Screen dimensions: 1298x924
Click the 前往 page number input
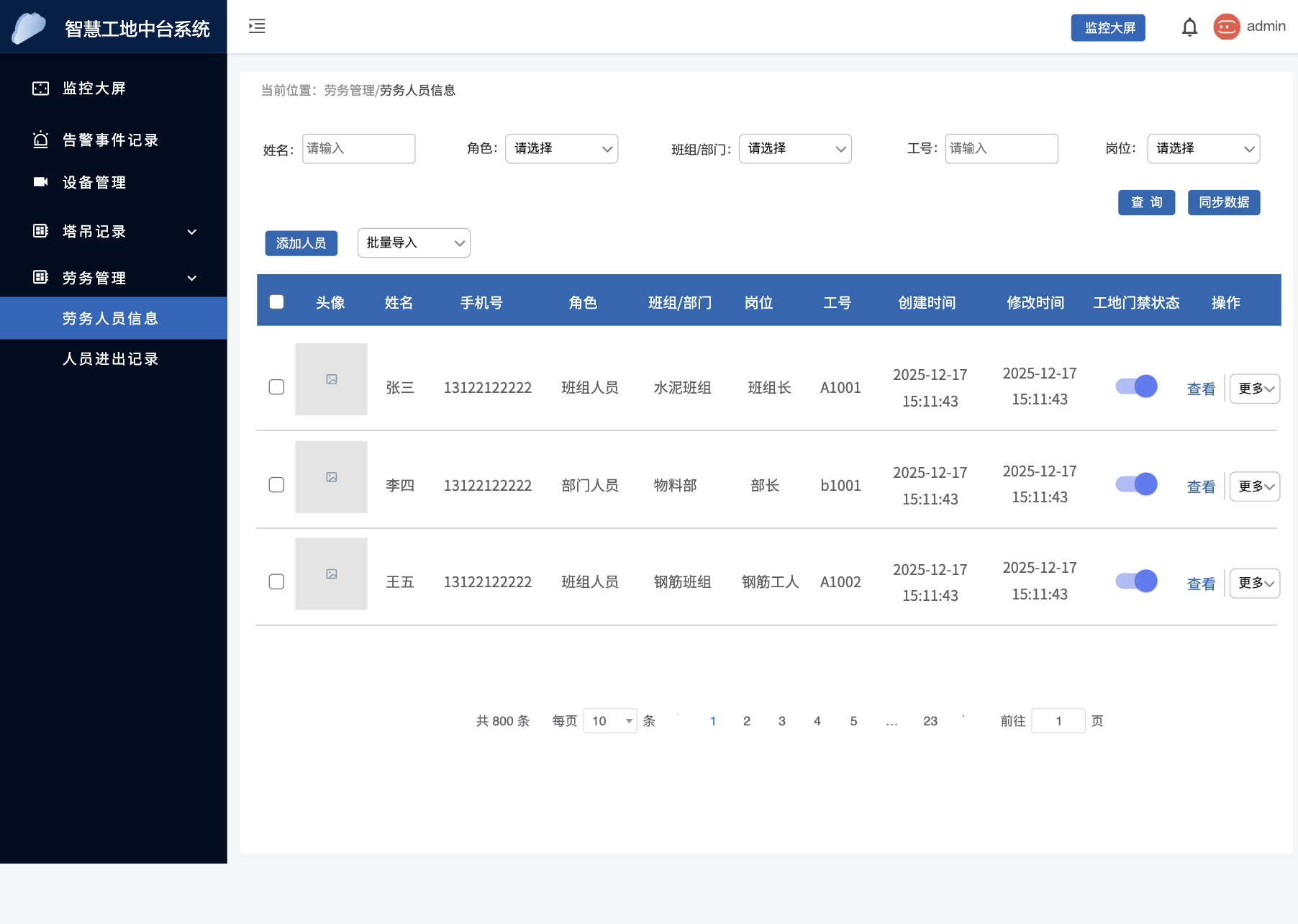coord(1058,721)
